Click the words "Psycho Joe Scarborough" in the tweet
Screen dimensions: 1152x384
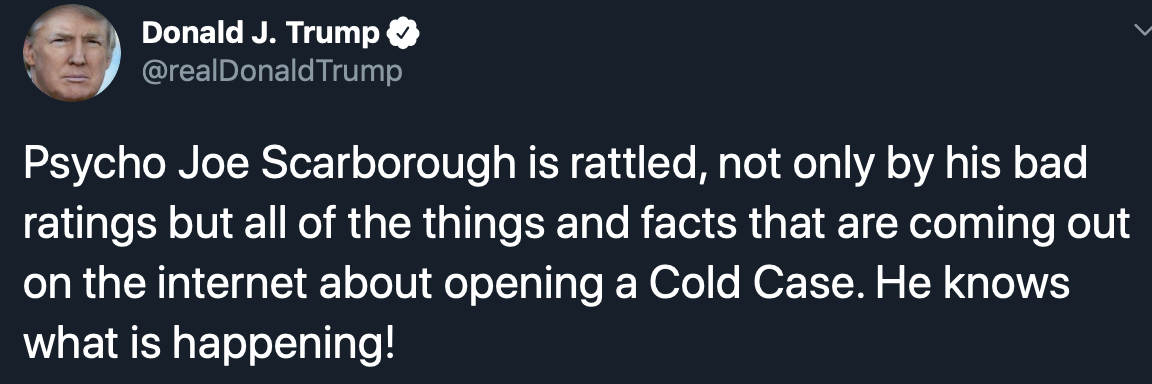(271, 164)
